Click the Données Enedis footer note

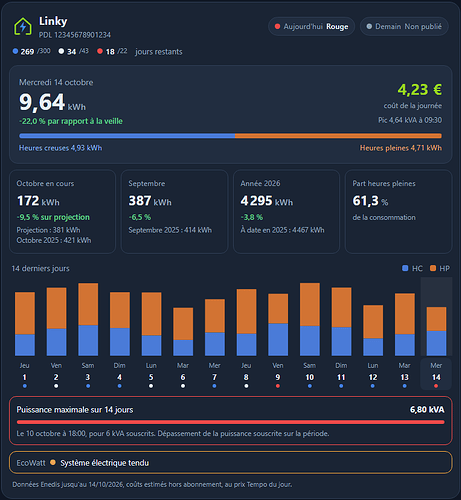(152, 484)
